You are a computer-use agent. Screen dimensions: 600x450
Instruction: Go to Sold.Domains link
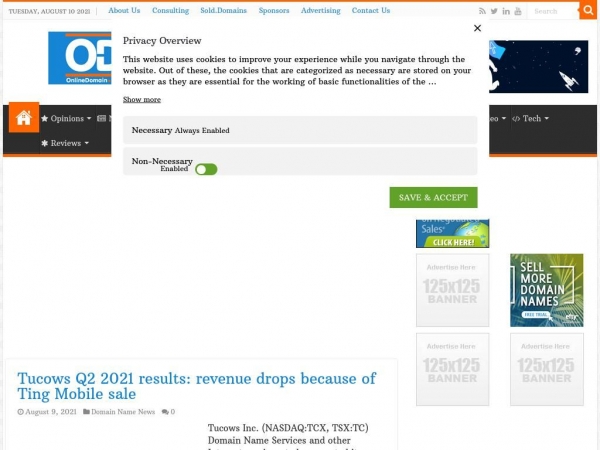223,10
